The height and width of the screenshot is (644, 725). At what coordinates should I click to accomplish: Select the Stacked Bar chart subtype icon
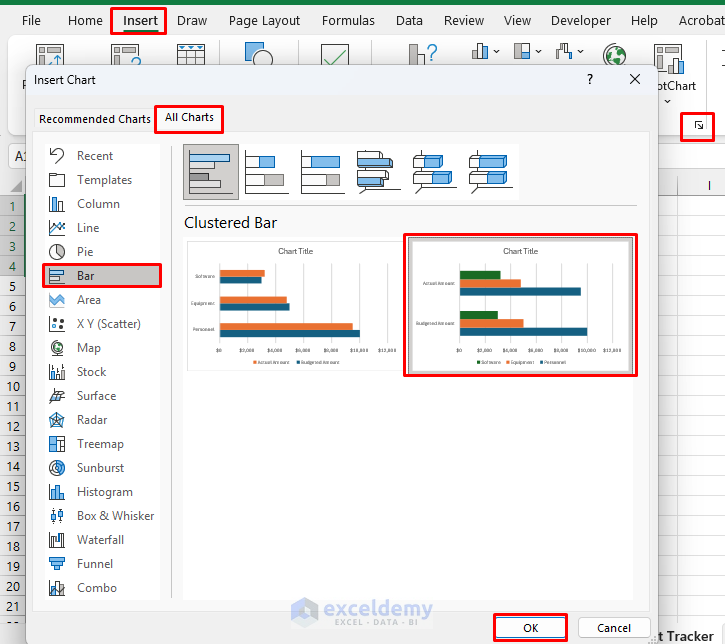(267, 172)
